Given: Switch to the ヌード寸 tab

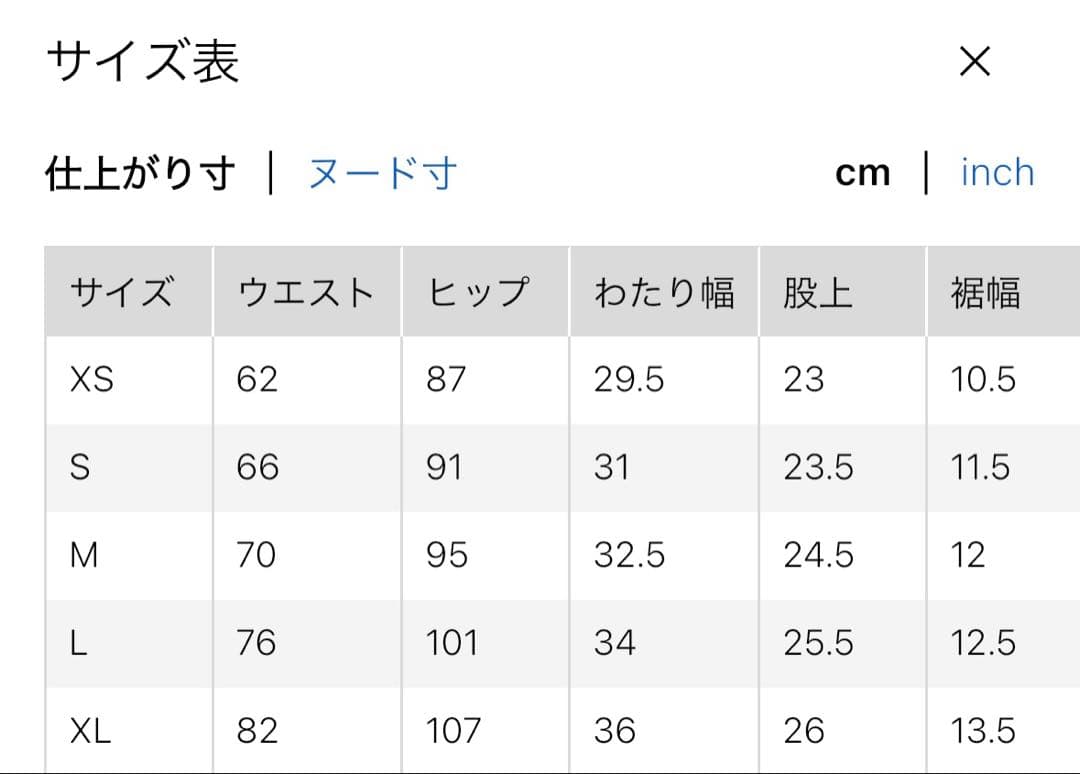Looking at the screenshot, I should pyautogui.click(x=382, y=174).
